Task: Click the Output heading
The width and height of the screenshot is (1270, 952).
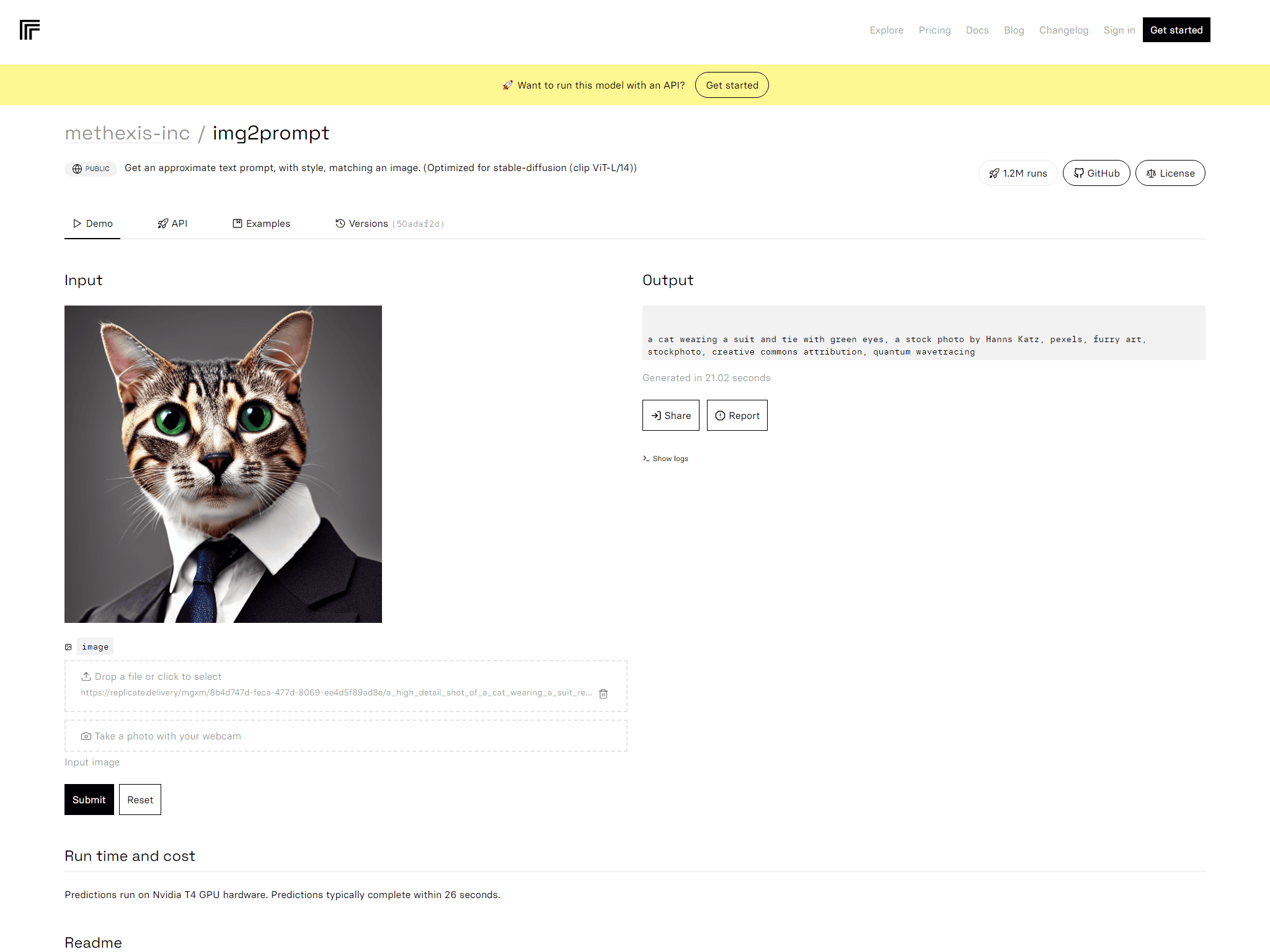Action: click(x=668, y=280)
